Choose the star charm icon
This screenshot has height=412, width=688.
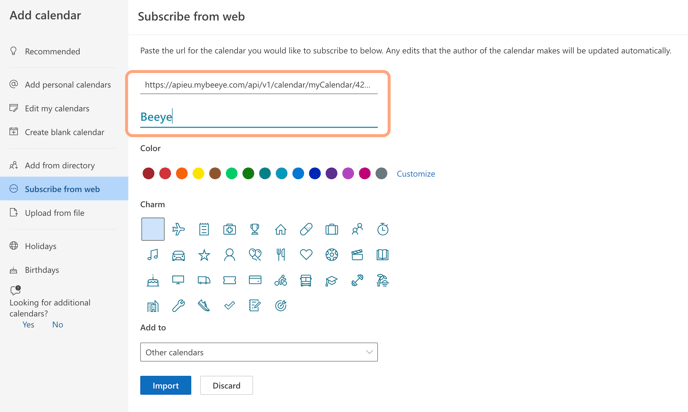[204, 255]
